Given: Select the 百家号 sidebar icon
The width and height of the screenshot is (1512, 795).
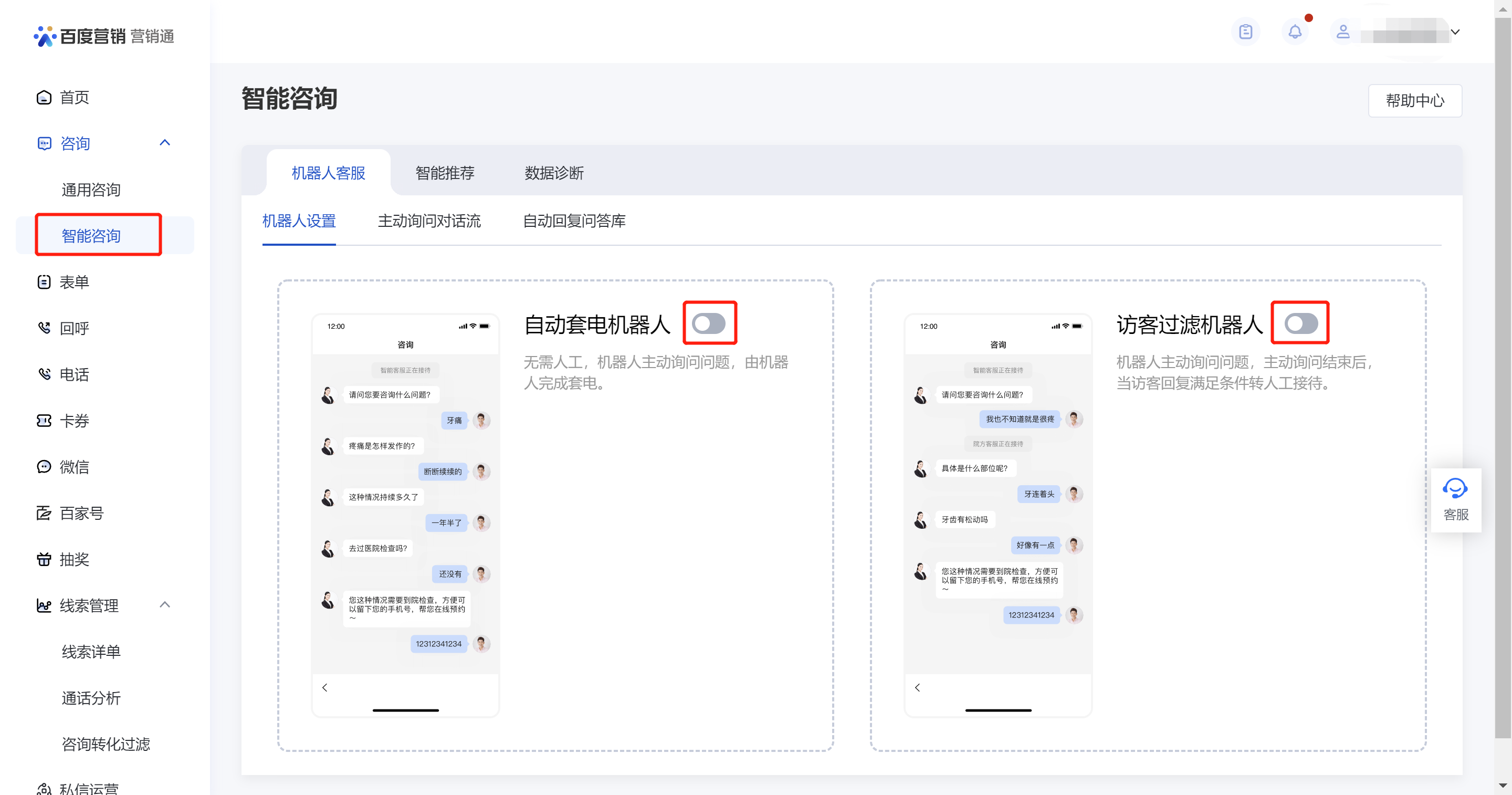Looking at the screenshot, I should tap(44, 513).
